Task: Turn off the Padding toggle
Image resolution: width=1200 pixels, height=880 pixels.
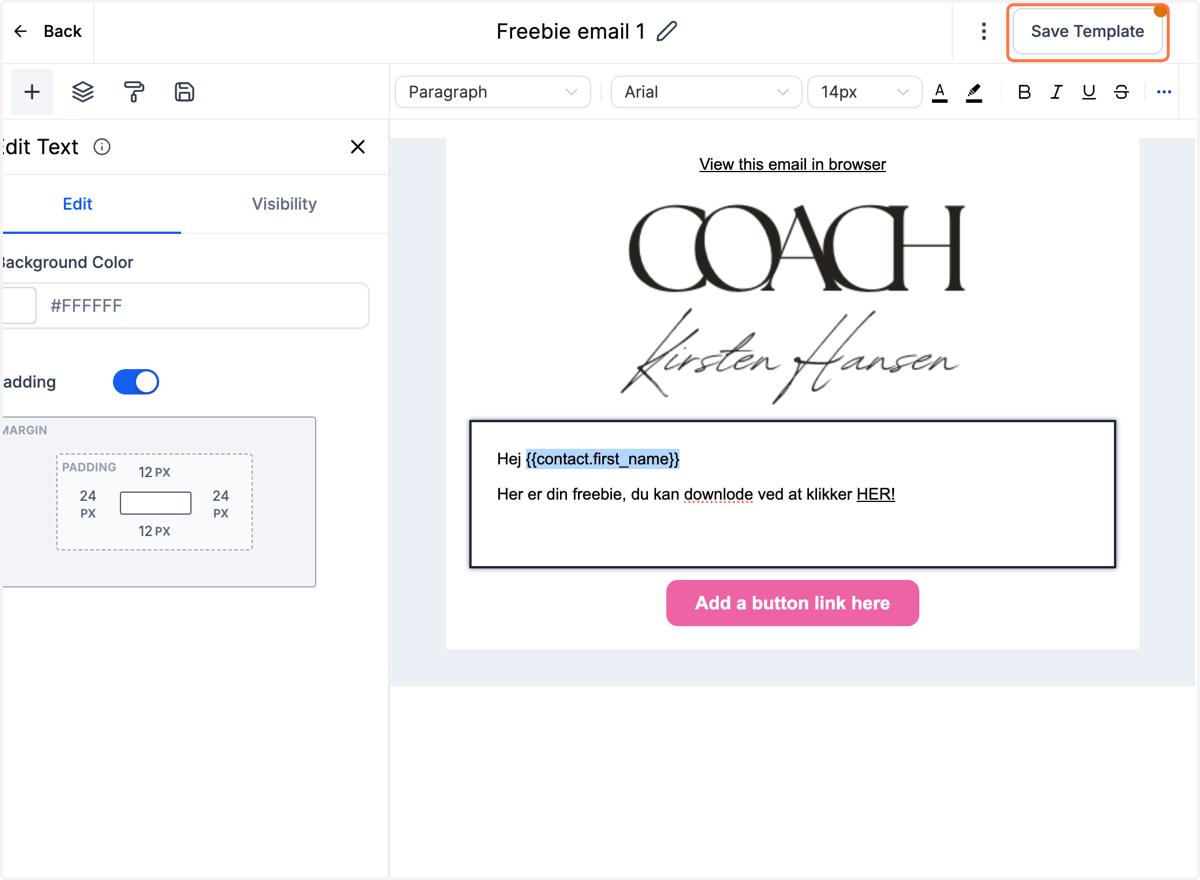Action: coord(136,382)
